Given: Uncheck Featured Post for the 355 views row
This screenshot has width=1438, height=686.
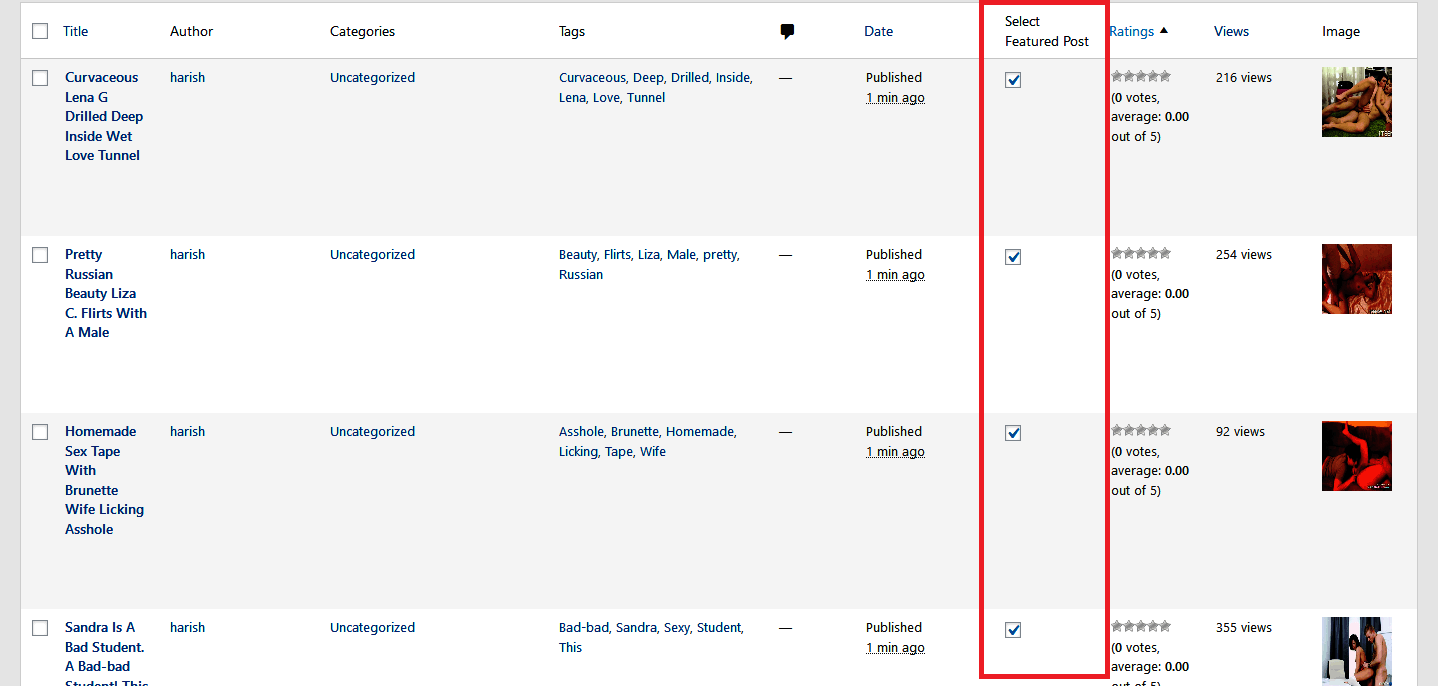Looking at the screenshot, I should tap(1013, 630).
